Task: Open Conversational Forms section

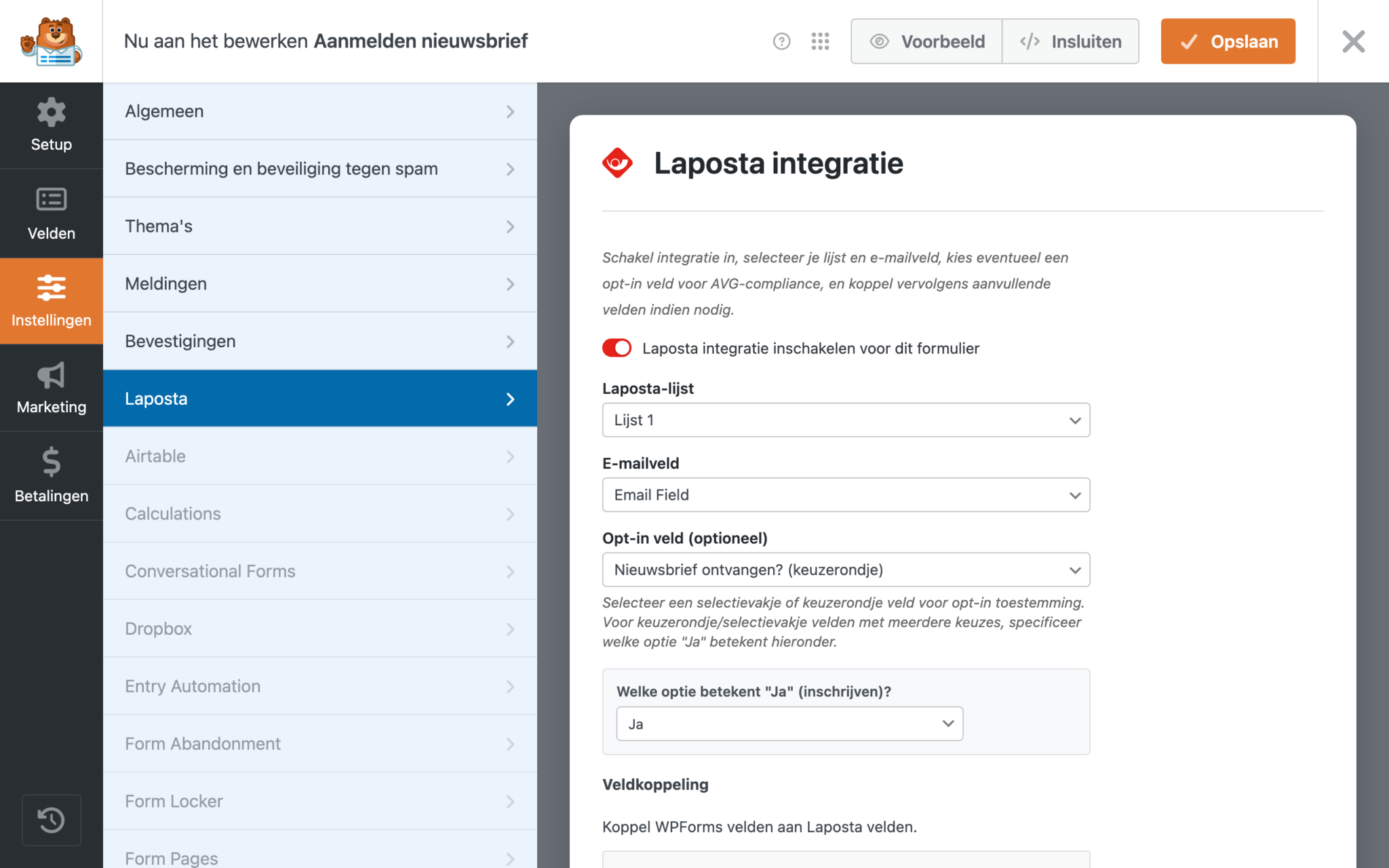Action: (x=320, y=572)
